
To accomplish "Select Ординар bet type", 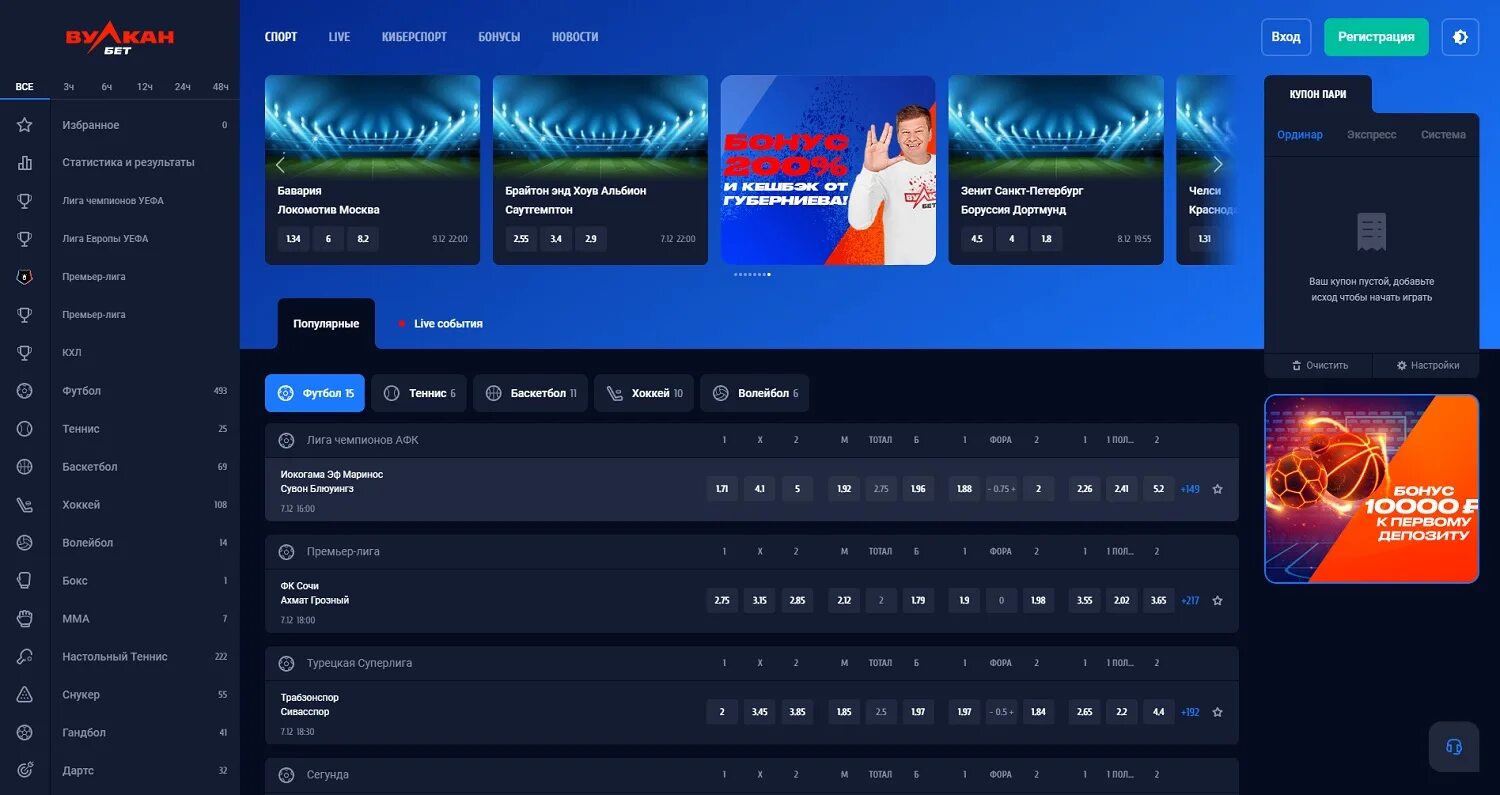I will pos(1300,135).
